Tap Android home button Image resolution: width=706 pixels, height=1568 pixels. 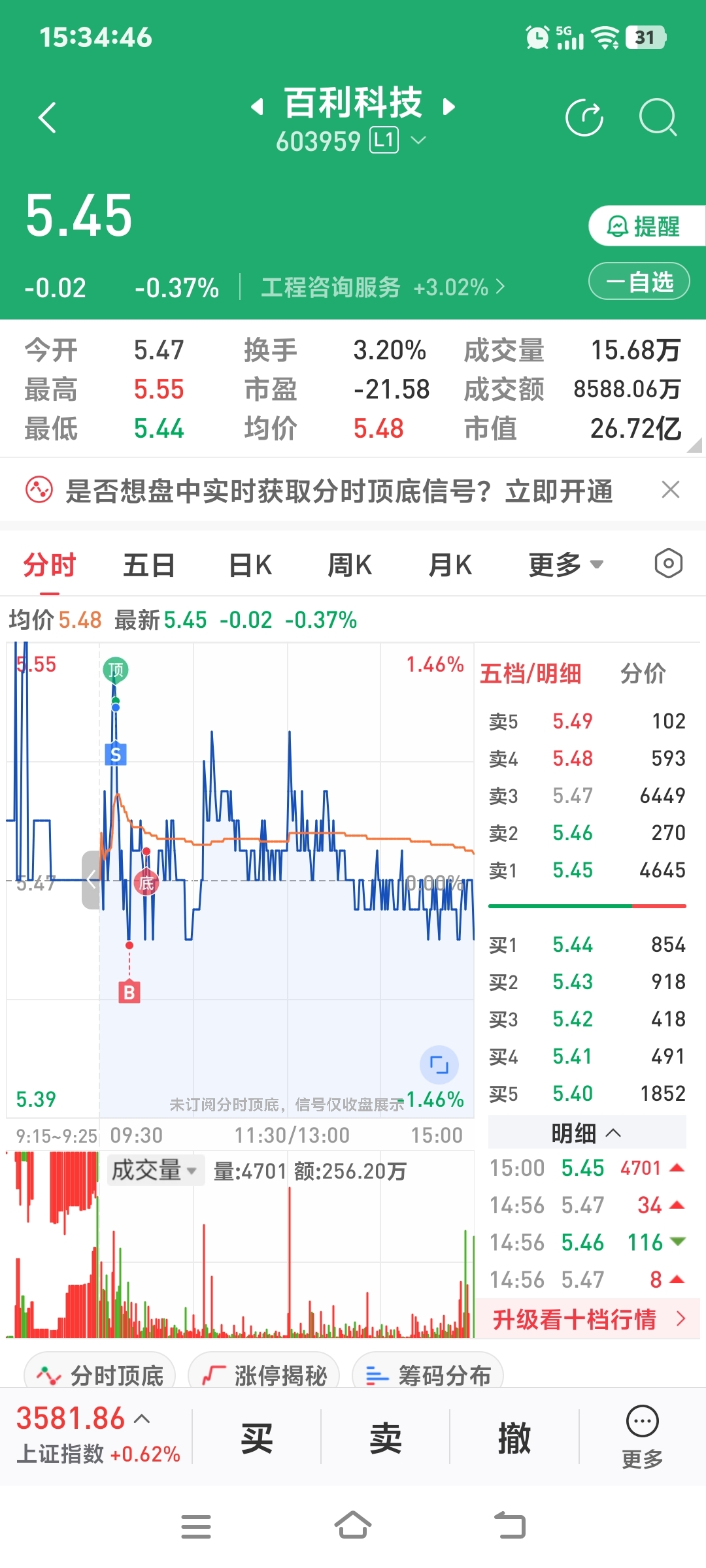353,1525
